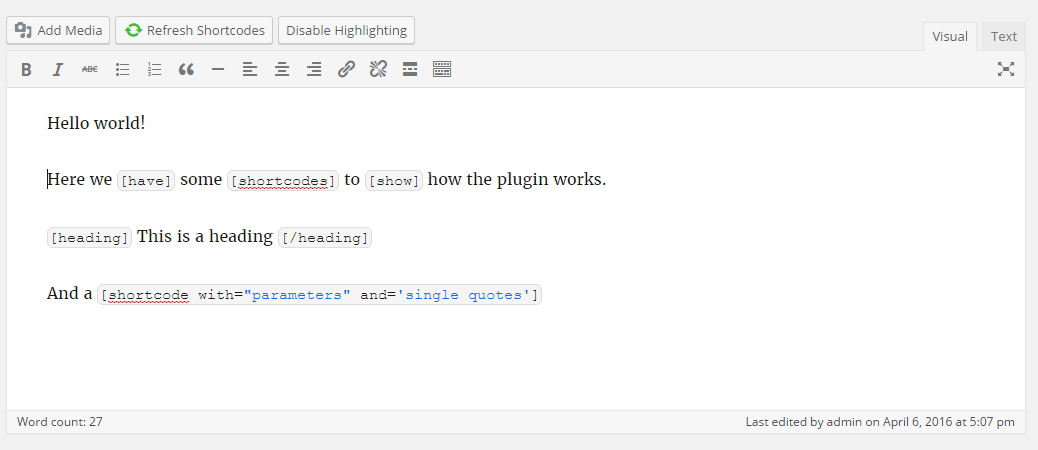This screenshot has width=1038, height=450.
Task: Click the closing [/heading] shortcode
Action: pos(325,238)
